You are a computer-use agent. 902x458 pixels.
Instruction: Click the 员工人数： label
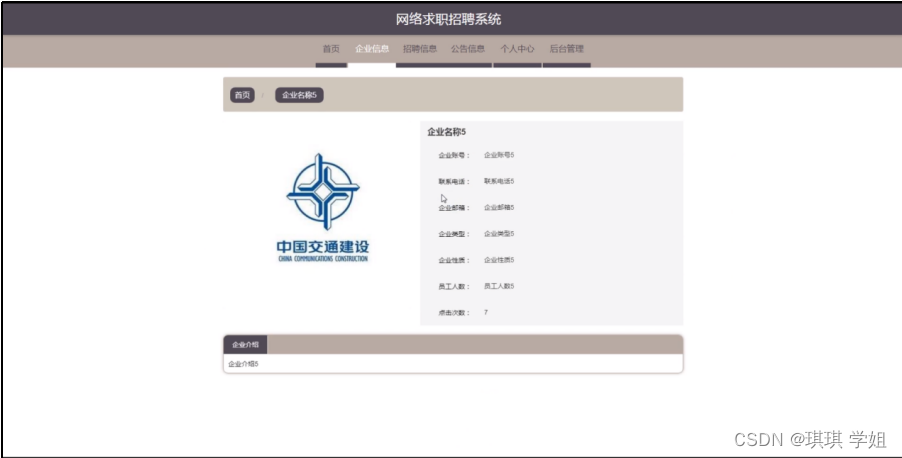click(454, 287)
